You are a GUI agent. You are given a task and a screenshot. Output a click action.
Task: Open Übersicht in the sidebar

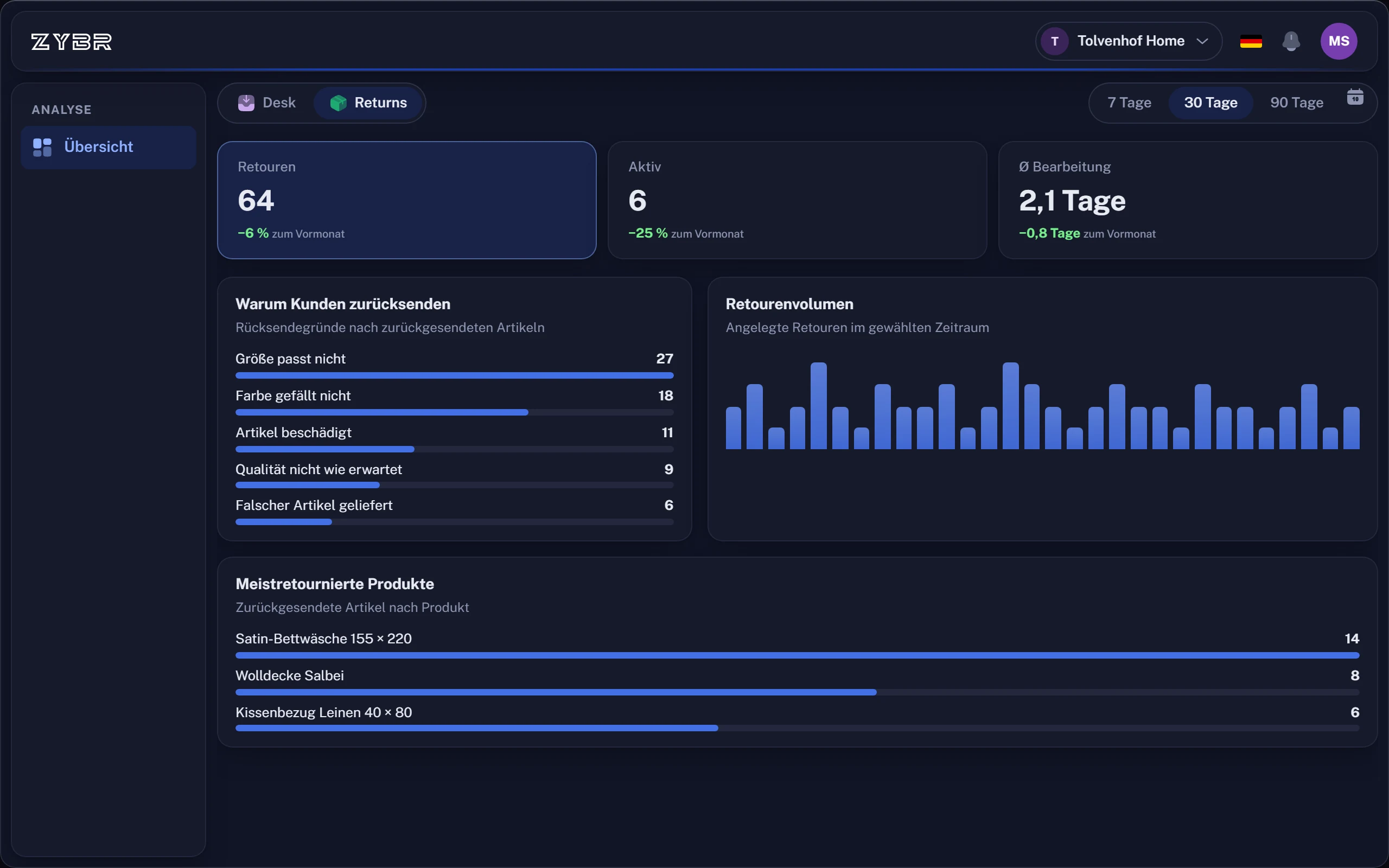[x=109, y=147]
